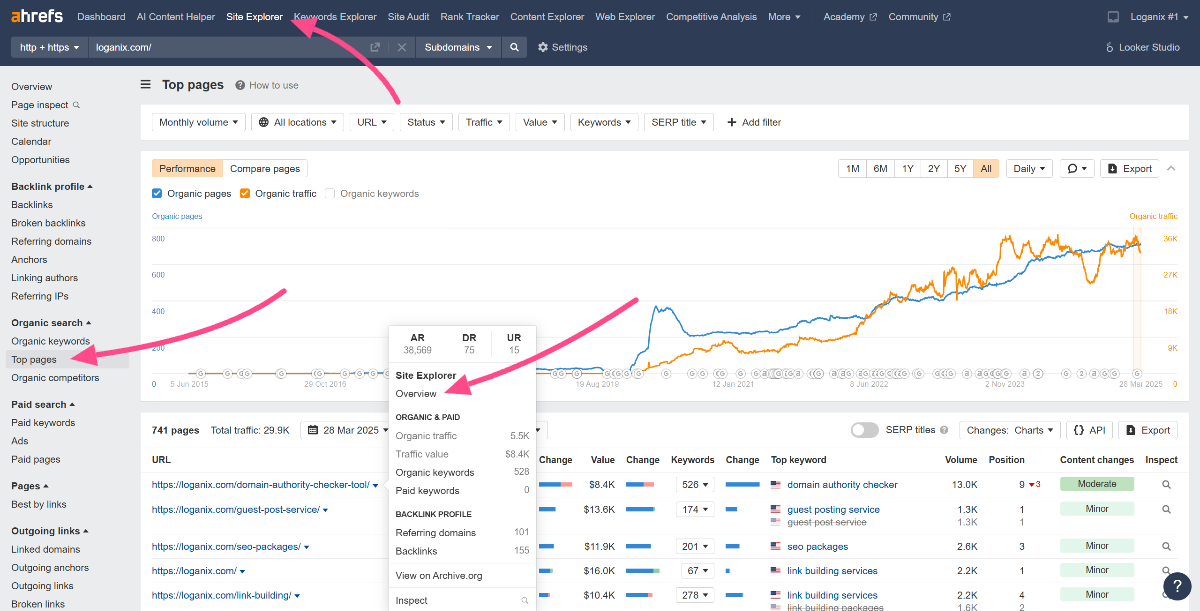The image size is (1200, 611).
Task: Clear the loganix.com URL field
Action: [401, 47]
